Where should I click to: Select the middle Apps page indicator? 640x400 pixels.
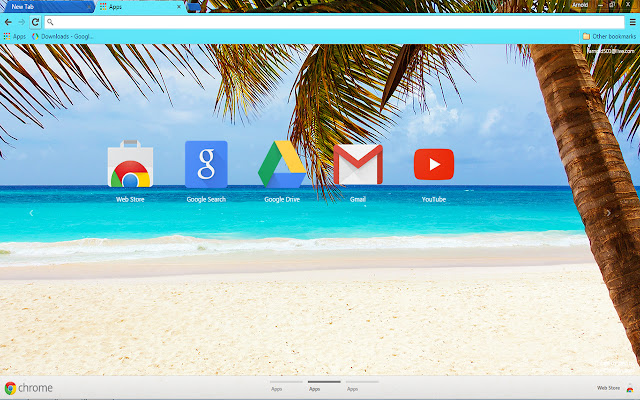(324, 386)
